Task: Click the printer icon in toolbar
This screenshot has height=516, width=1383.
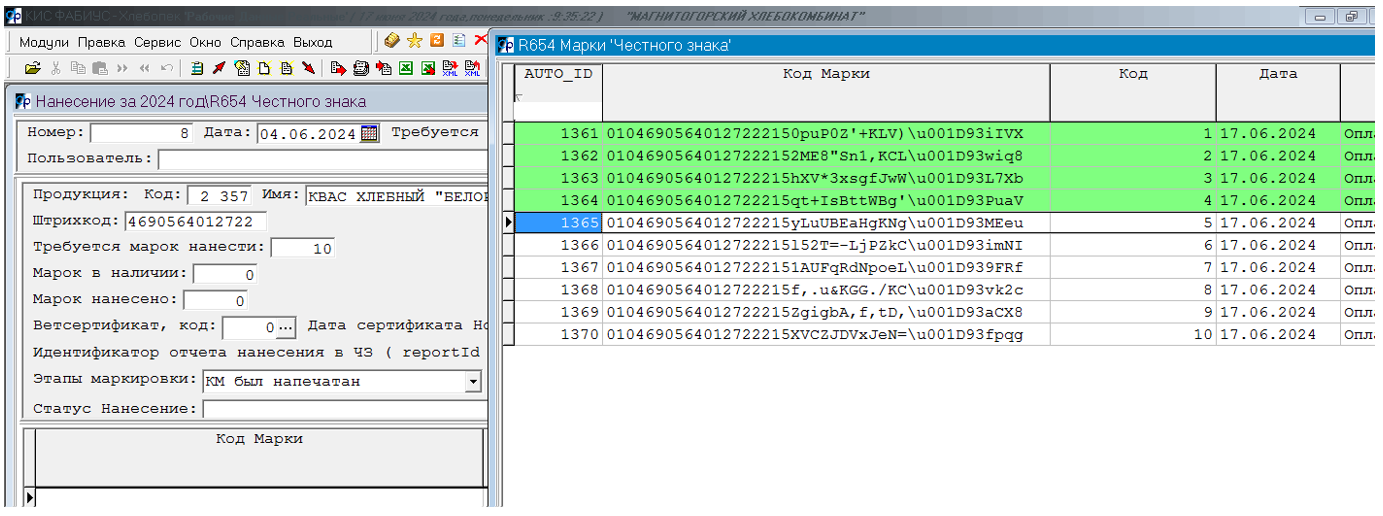Action: (361, 69)
